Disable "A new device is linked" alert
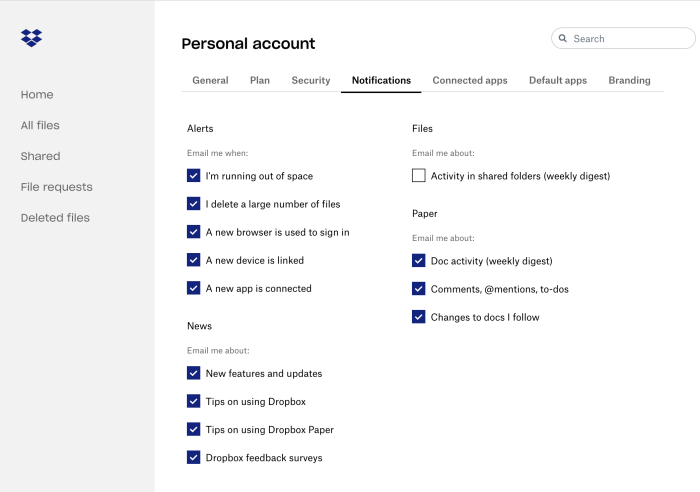The width and height of the screenshot is (700, 492). [193, 260]
